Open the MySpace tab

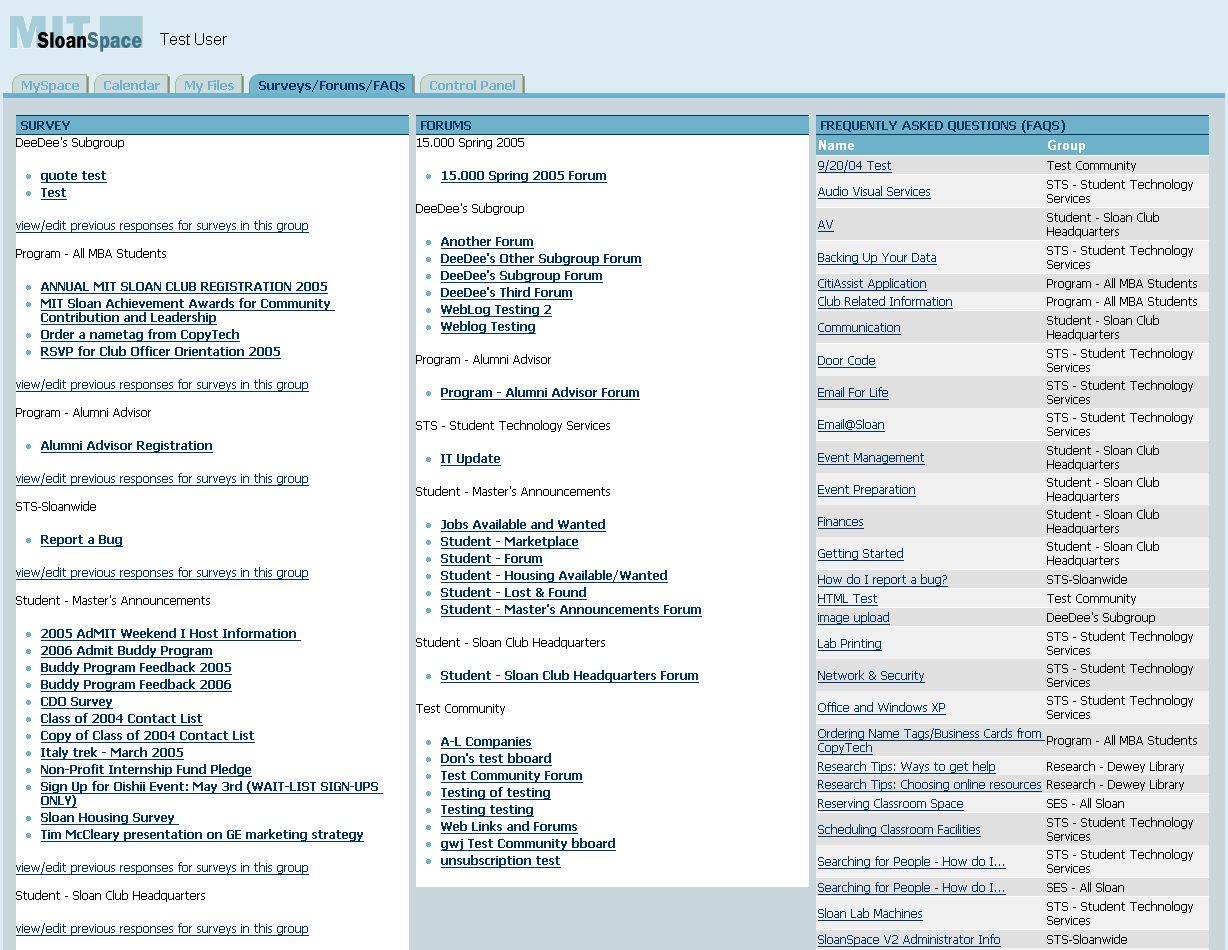pos(50,86)
